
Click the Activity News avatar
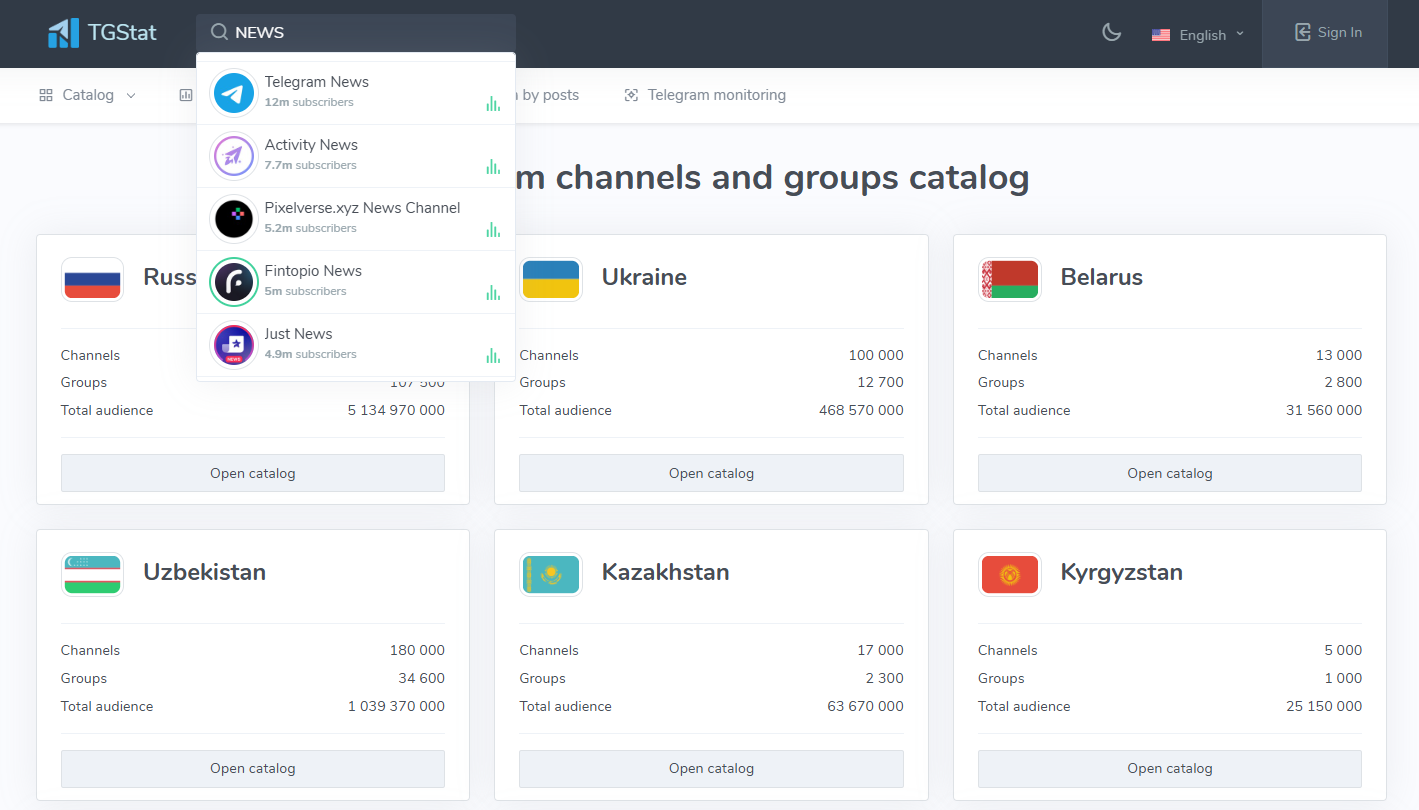pos(234,156)
